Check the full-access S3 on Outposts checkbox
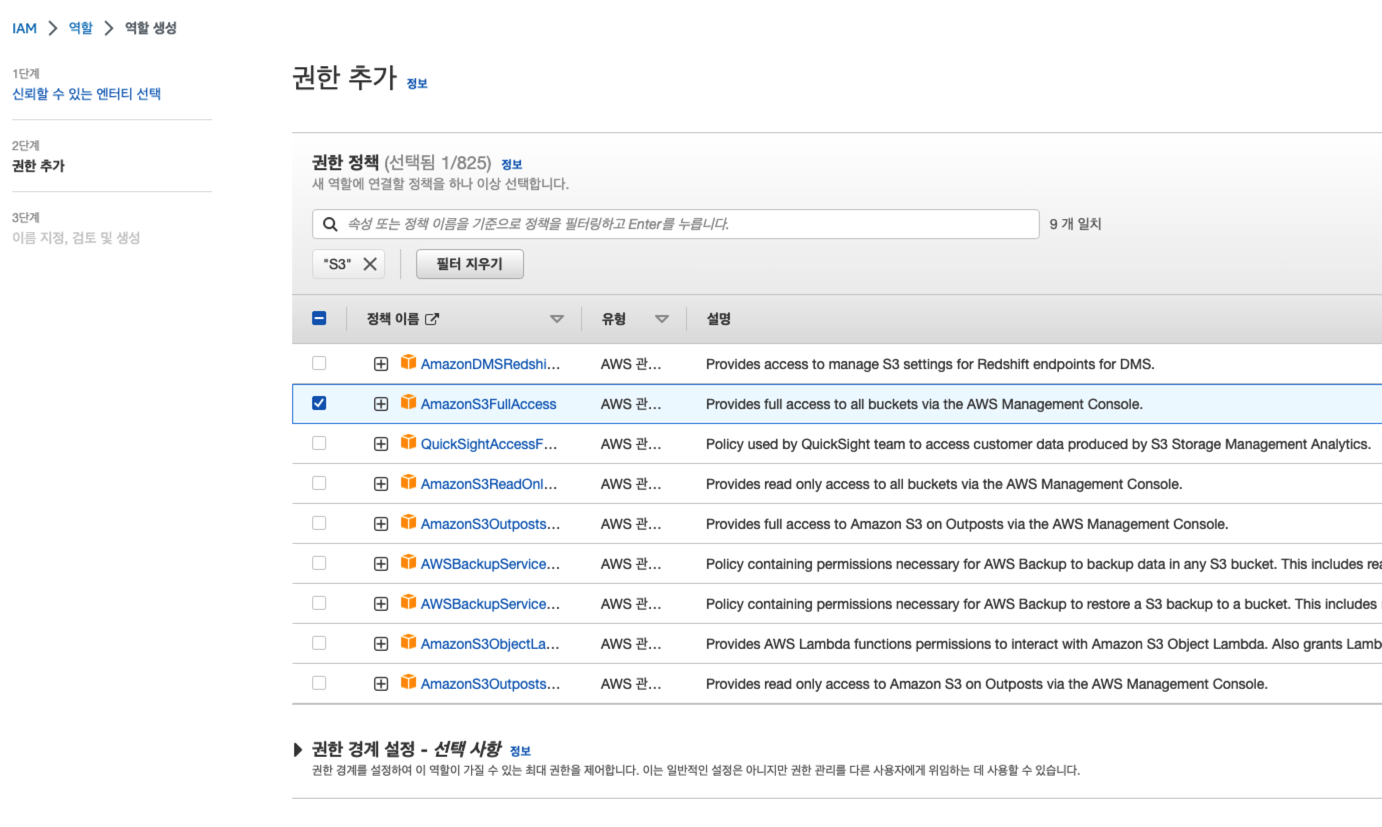1382x827 pixels. [319, 523]
